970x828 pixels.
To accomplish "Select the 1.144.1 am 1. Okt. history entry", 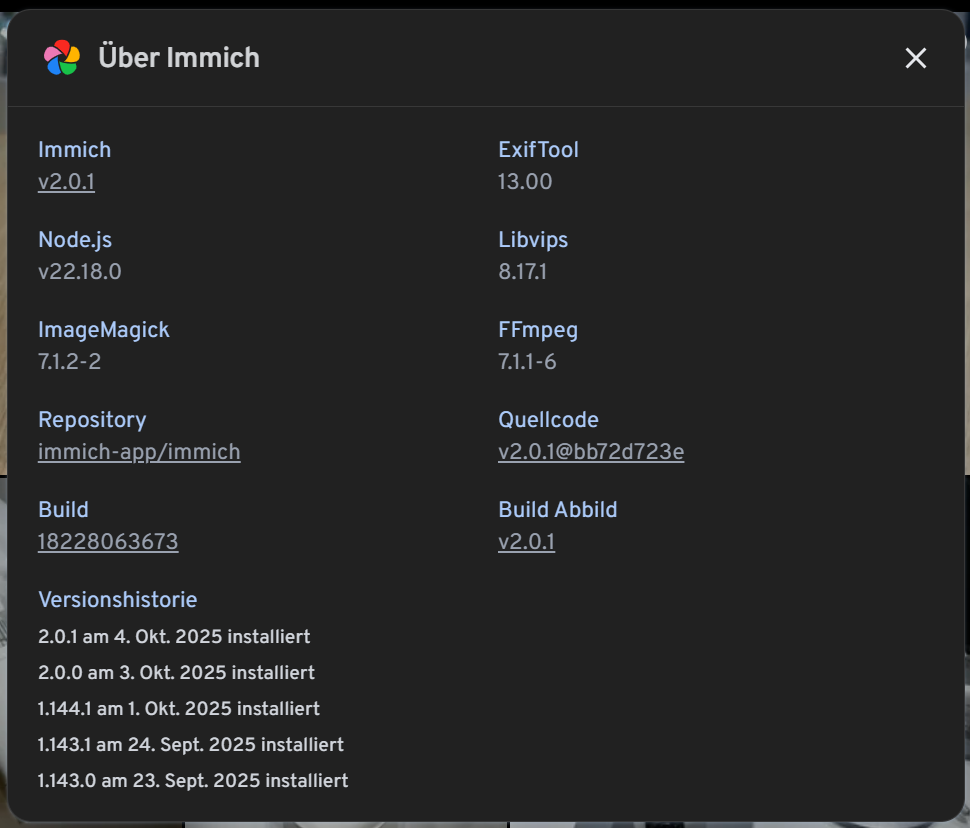I will point(179,709).
